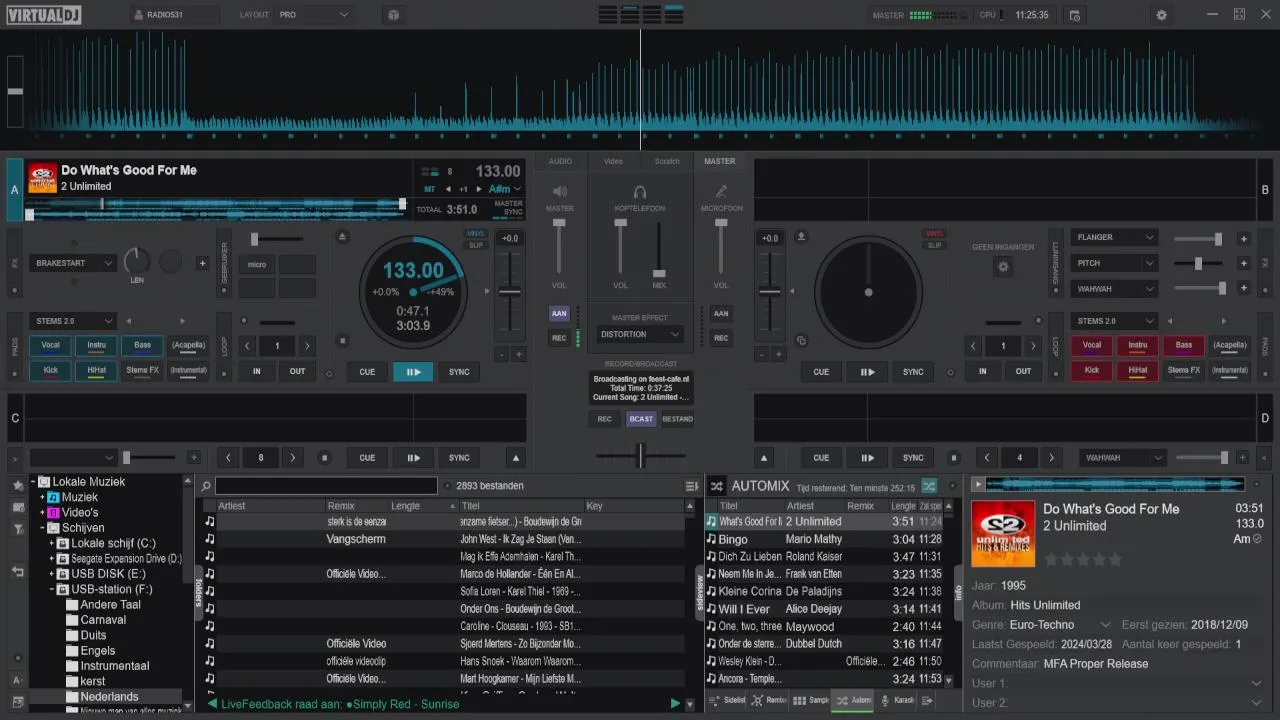Toggle the Bass stem pad on deck B
1280x720 pixels.
[x=1184, y=346]
